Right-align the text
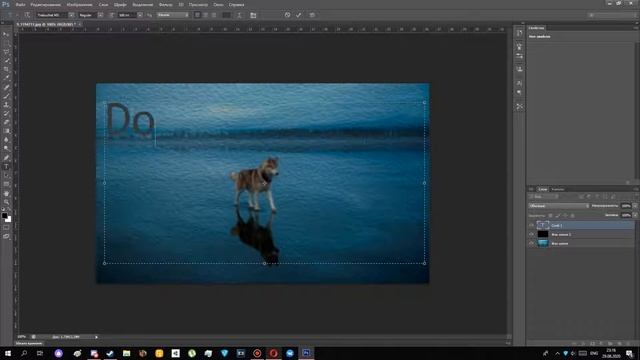Screen dimensions: 640x360 [213, 15]
